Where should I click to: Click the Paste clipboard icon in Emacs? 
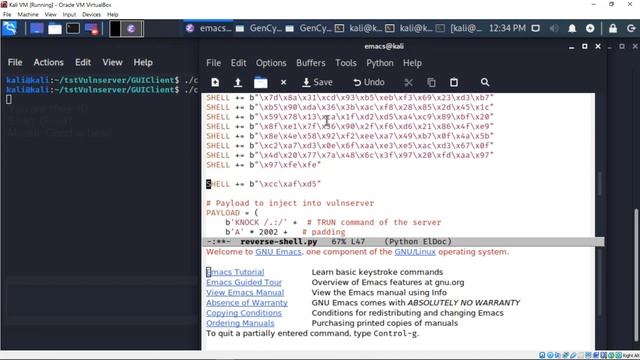coord(454,82)
